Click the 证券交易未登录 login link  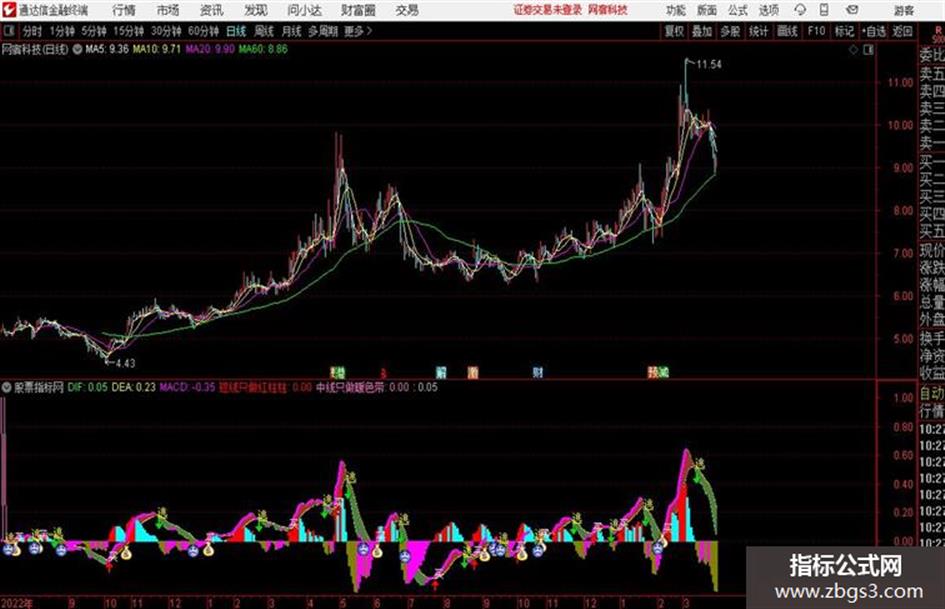tap(547, 10)
